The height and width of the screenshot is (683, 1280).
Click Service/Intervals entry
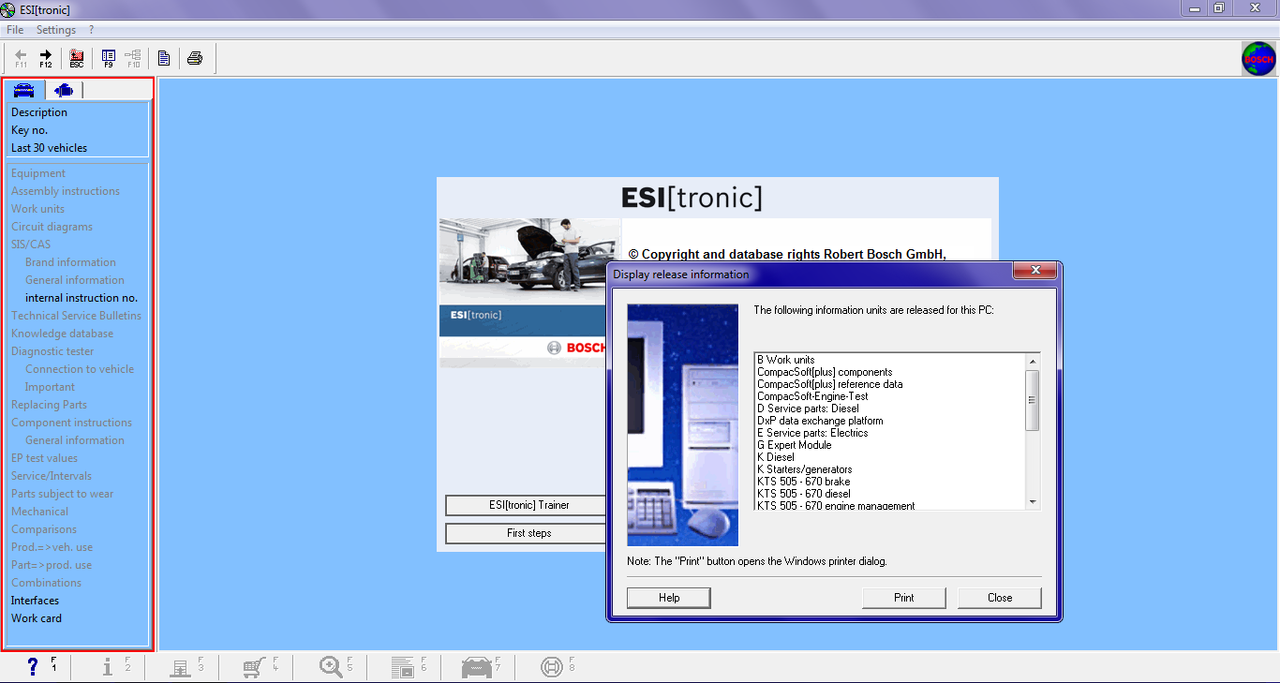51,476
